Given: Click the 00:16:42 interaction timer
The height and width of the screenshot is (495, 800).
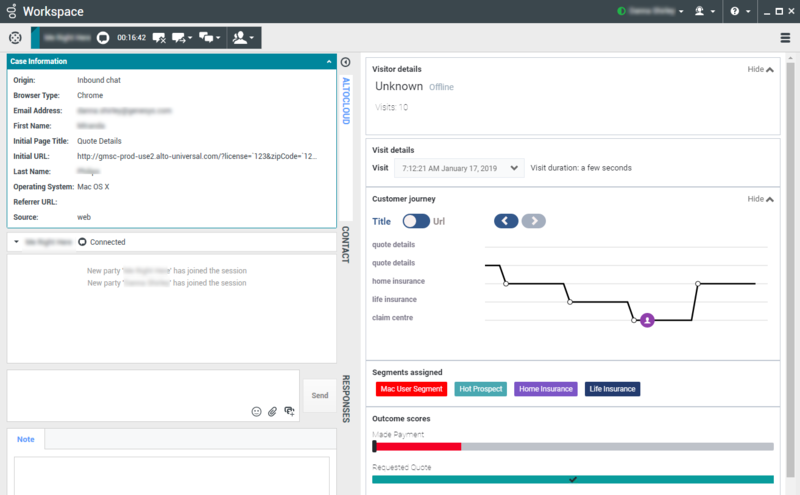Looking at the screenshot, I should point(132,38).
